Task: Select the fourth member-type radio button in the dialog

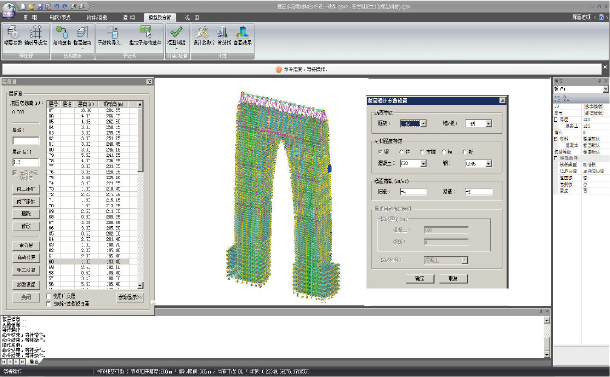Action: (x=444, y=152)
